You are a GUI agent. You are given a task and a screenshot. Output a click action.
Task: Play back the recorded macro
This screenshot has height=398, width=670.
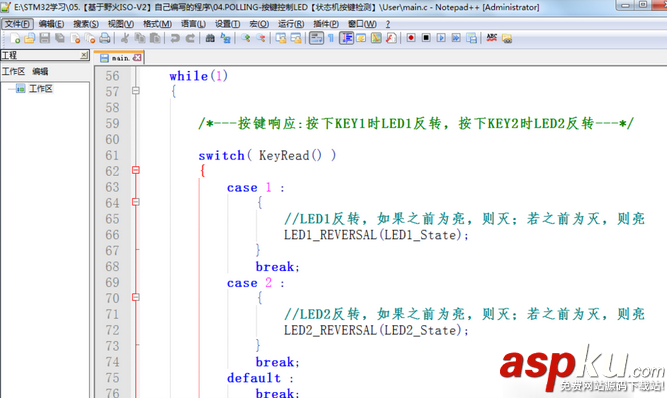441,38
